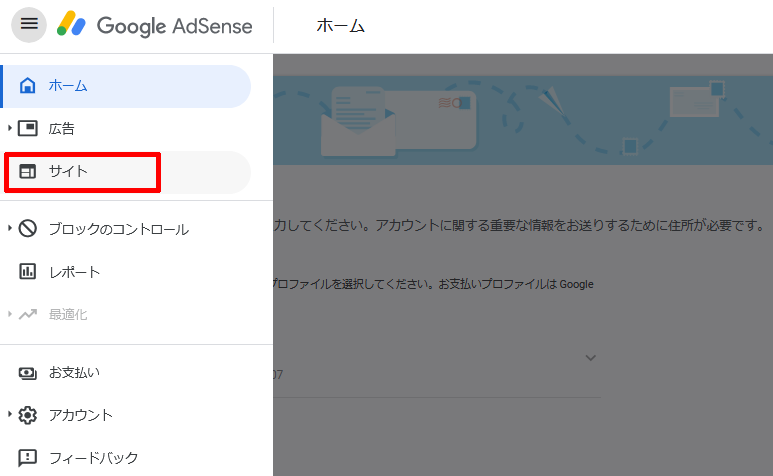Open the dimmed dropdown chevron on right

point(590,358)
